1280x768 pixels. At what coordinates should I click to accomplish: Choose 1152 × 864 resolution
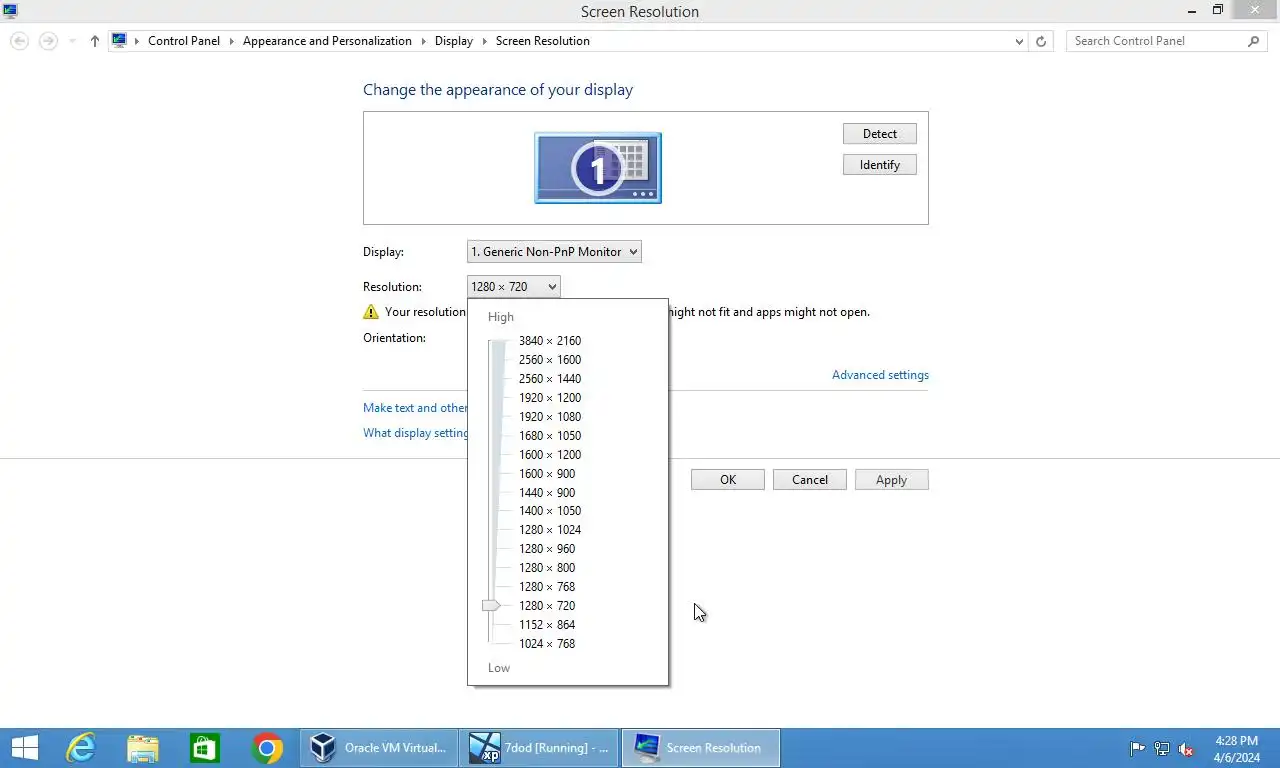click(546, 625)
